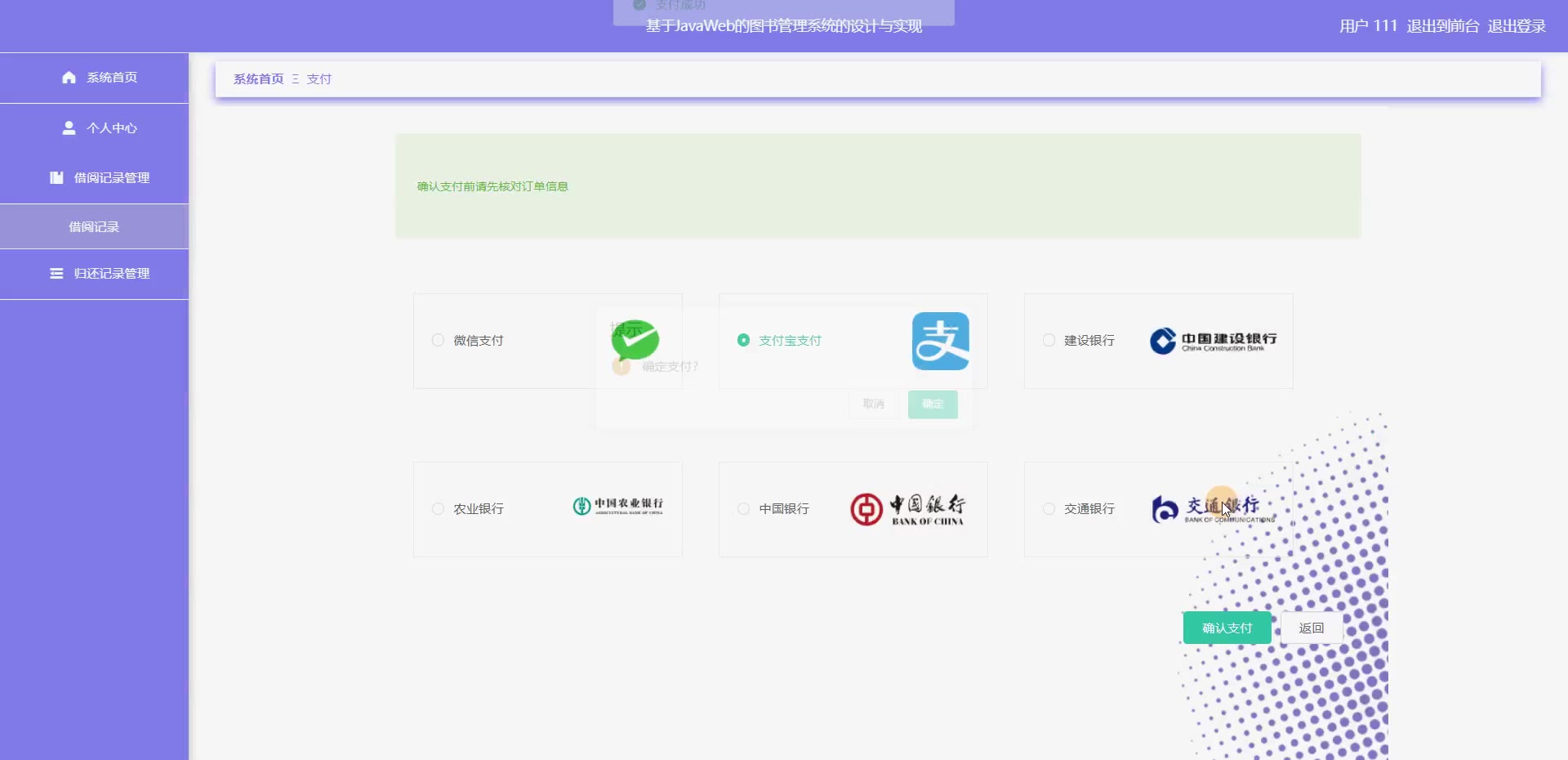
Task: Click 确定 in the fading dialog
Action: coord(933,405)
